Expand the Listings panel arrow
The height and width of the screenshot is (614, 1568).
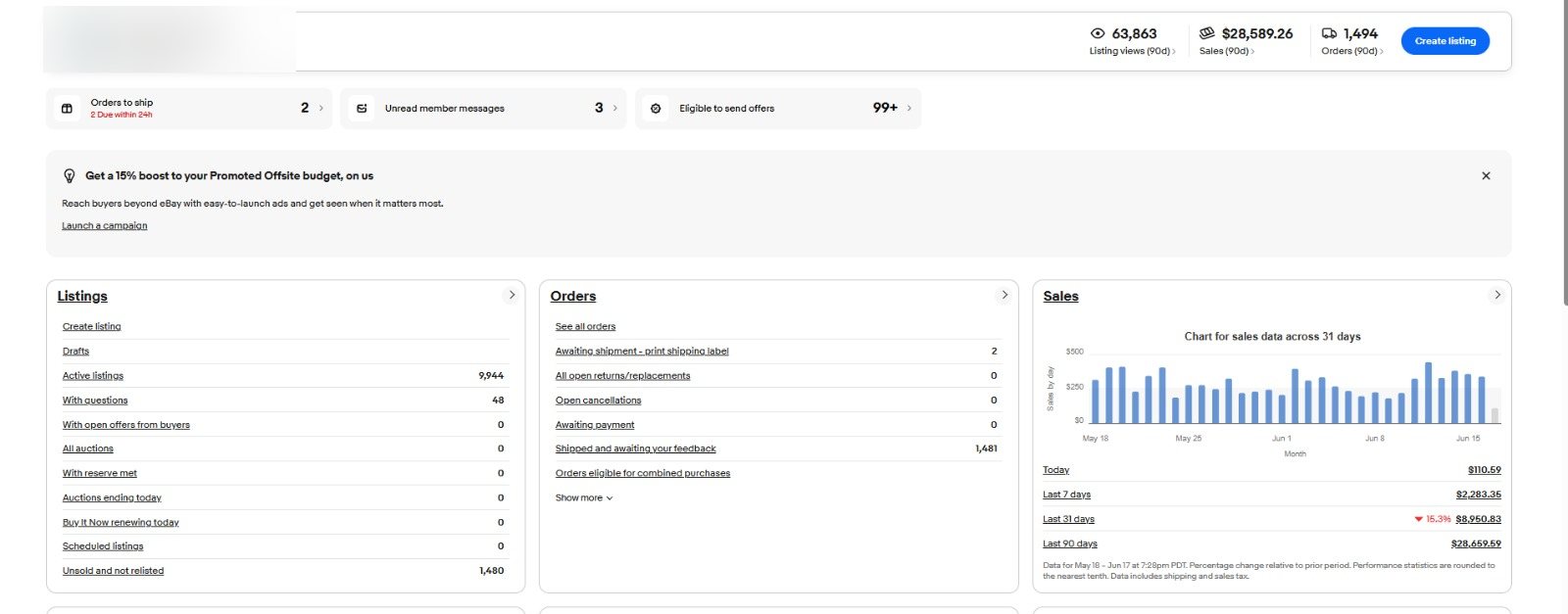pyautogui.click(x=511, y=295)
